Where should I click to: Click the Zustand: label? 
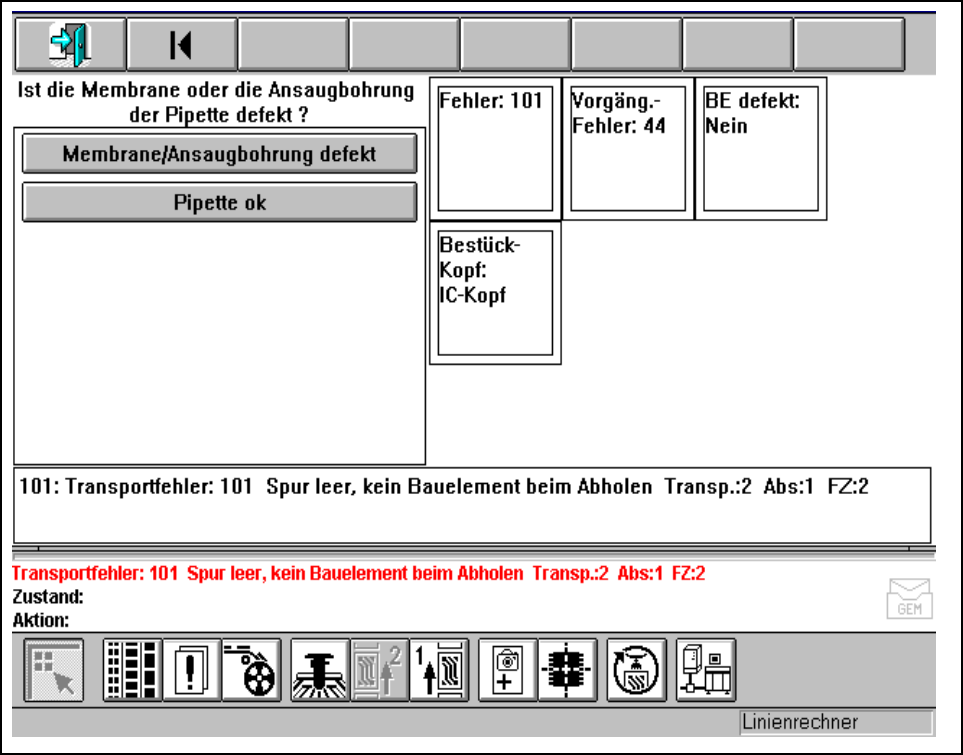click(48, 597)
